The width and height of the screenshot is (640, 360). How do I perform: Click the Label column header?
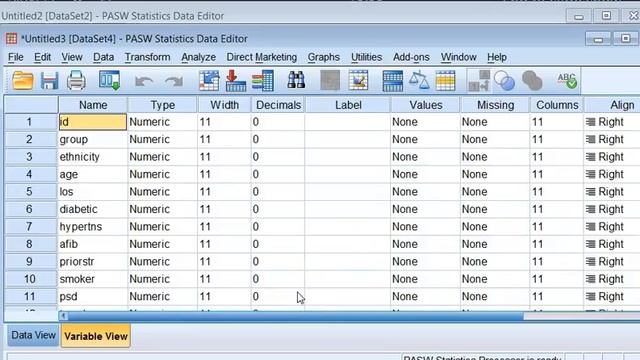coord(348,105)
